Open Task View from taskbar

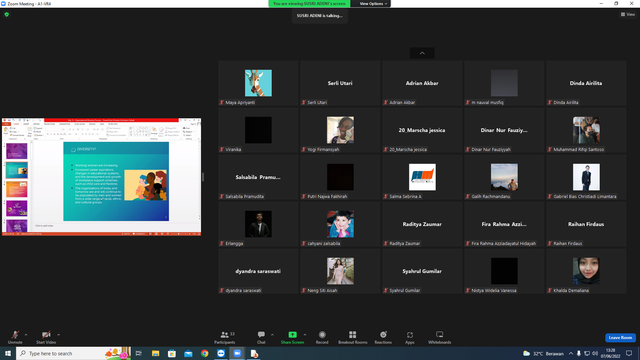[139, 353]
